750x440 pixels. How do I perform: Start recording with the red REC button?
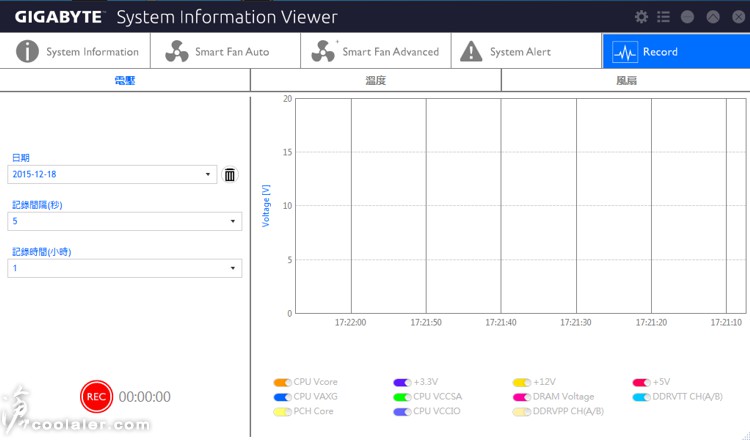point(97,396)
